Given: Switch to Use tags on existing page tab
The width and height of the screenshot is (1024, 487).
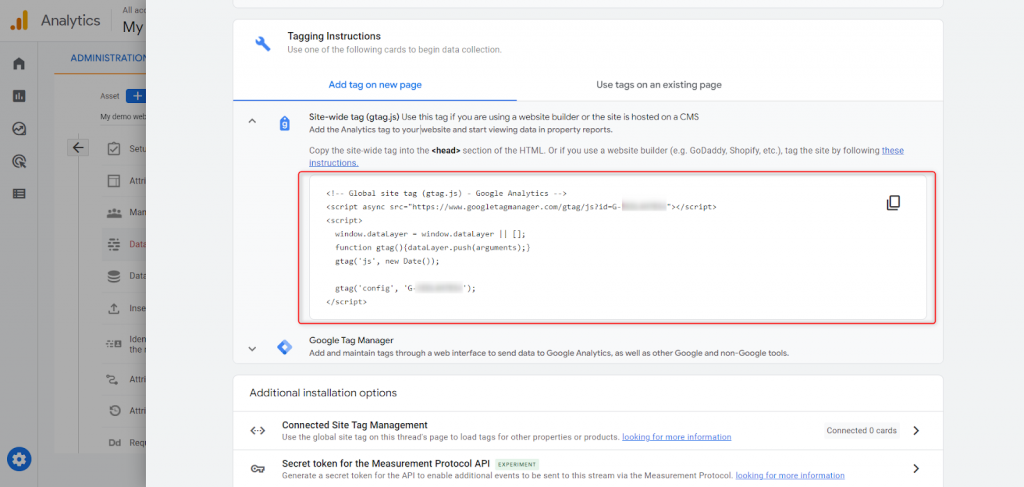Looking at the screenshot, I should click(x=658, y=85).
